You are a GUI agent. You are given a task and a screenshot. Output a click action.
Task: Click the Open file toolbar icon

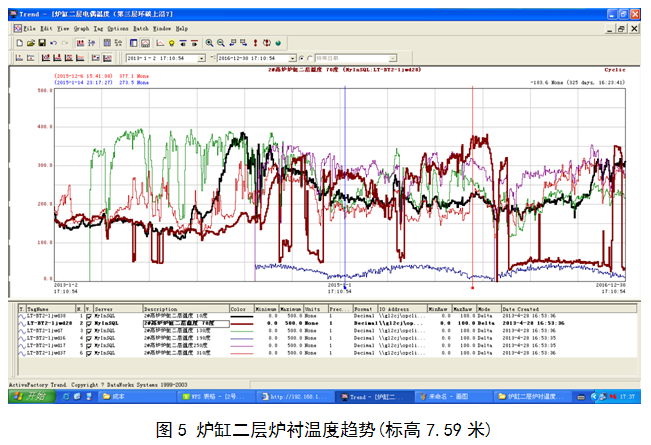tap(28, 43)
